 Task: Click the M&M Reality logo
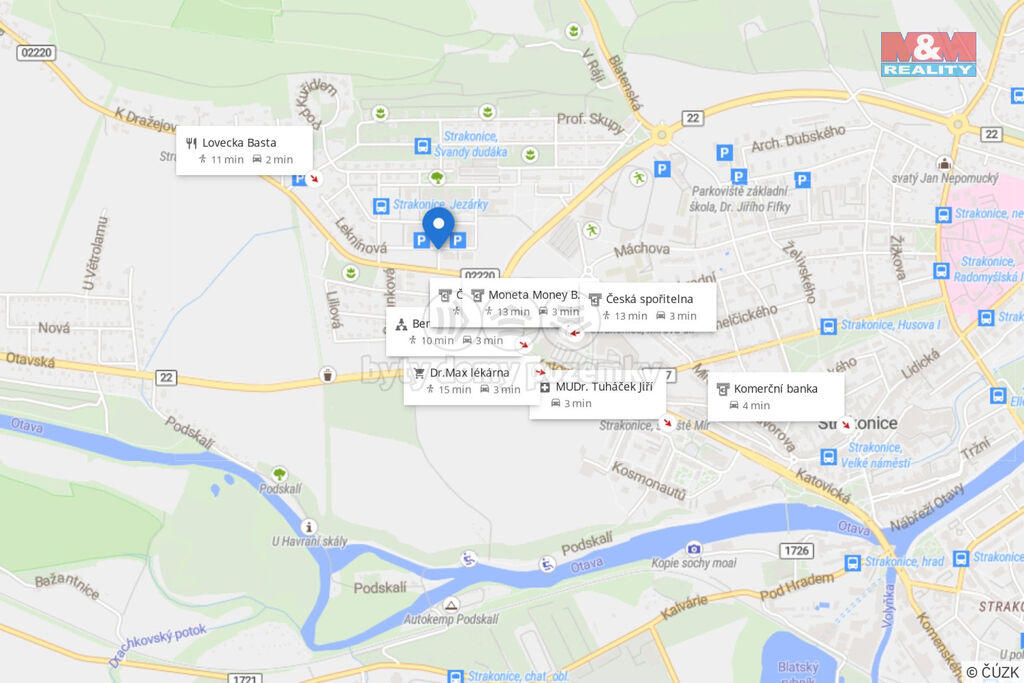928,54
